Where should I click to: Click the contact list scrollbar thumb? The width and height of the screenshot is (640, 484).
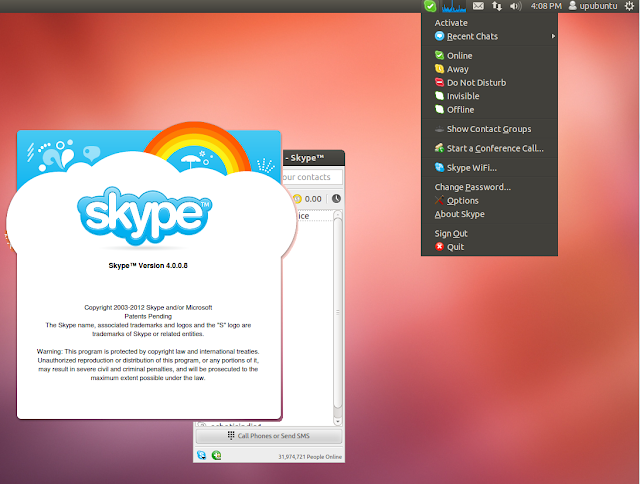point(338,313)
